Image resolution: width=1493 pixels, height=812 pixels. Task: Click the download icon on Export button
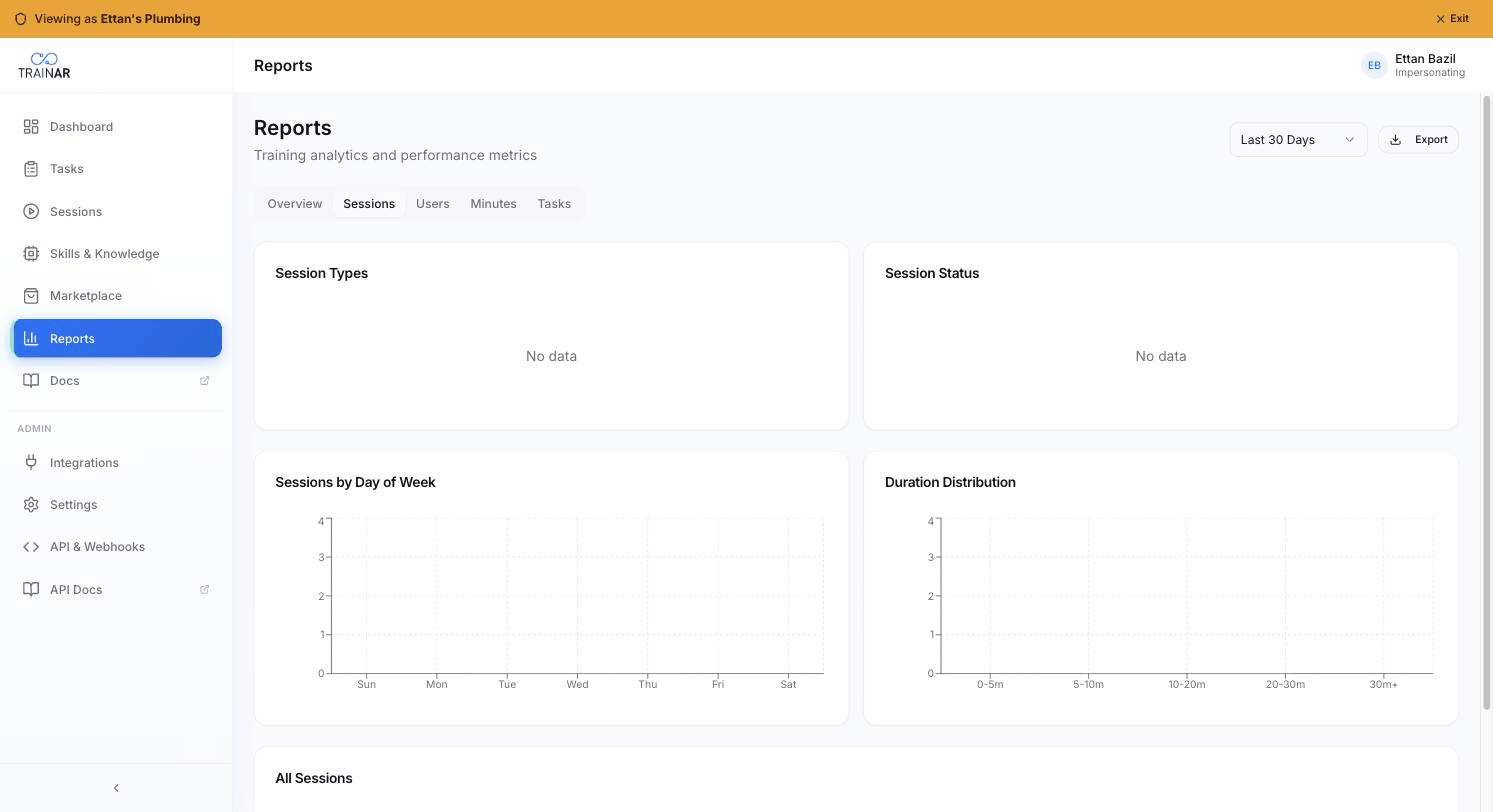[x=1396, y=140]
